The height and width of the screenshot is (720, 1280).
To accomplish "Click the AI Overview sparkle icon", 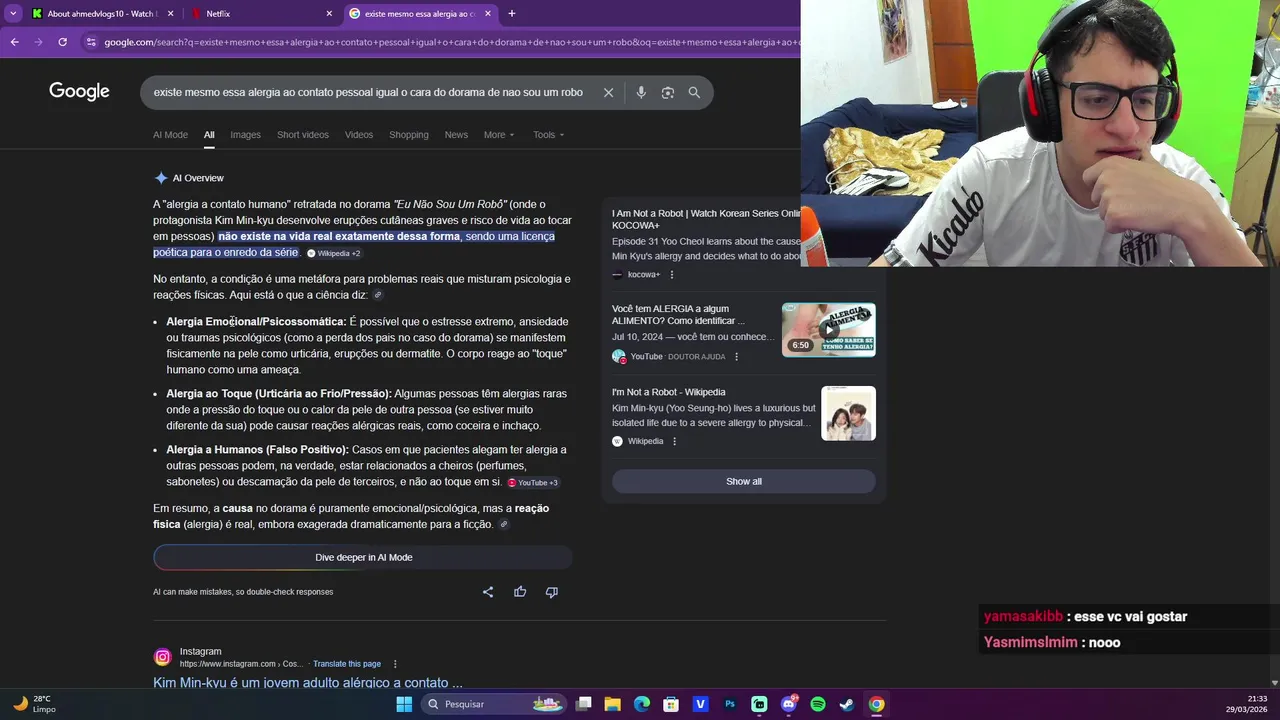I will (161, 178).
